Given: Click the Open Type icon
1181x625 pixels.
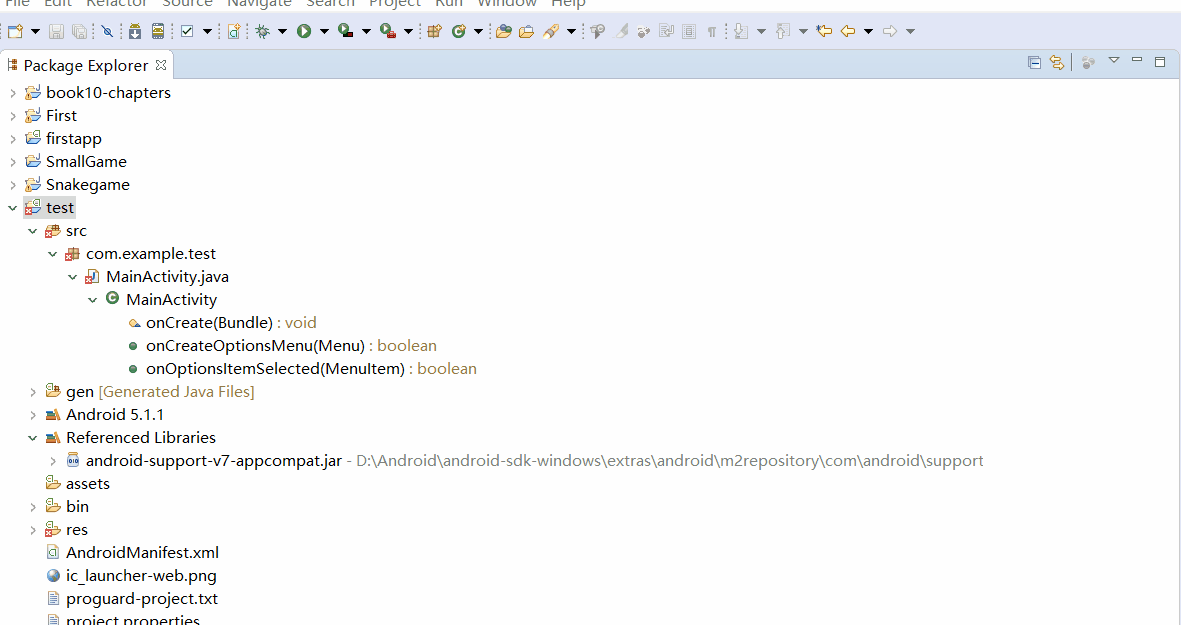Looking at the screenshot, I should 504,32.
